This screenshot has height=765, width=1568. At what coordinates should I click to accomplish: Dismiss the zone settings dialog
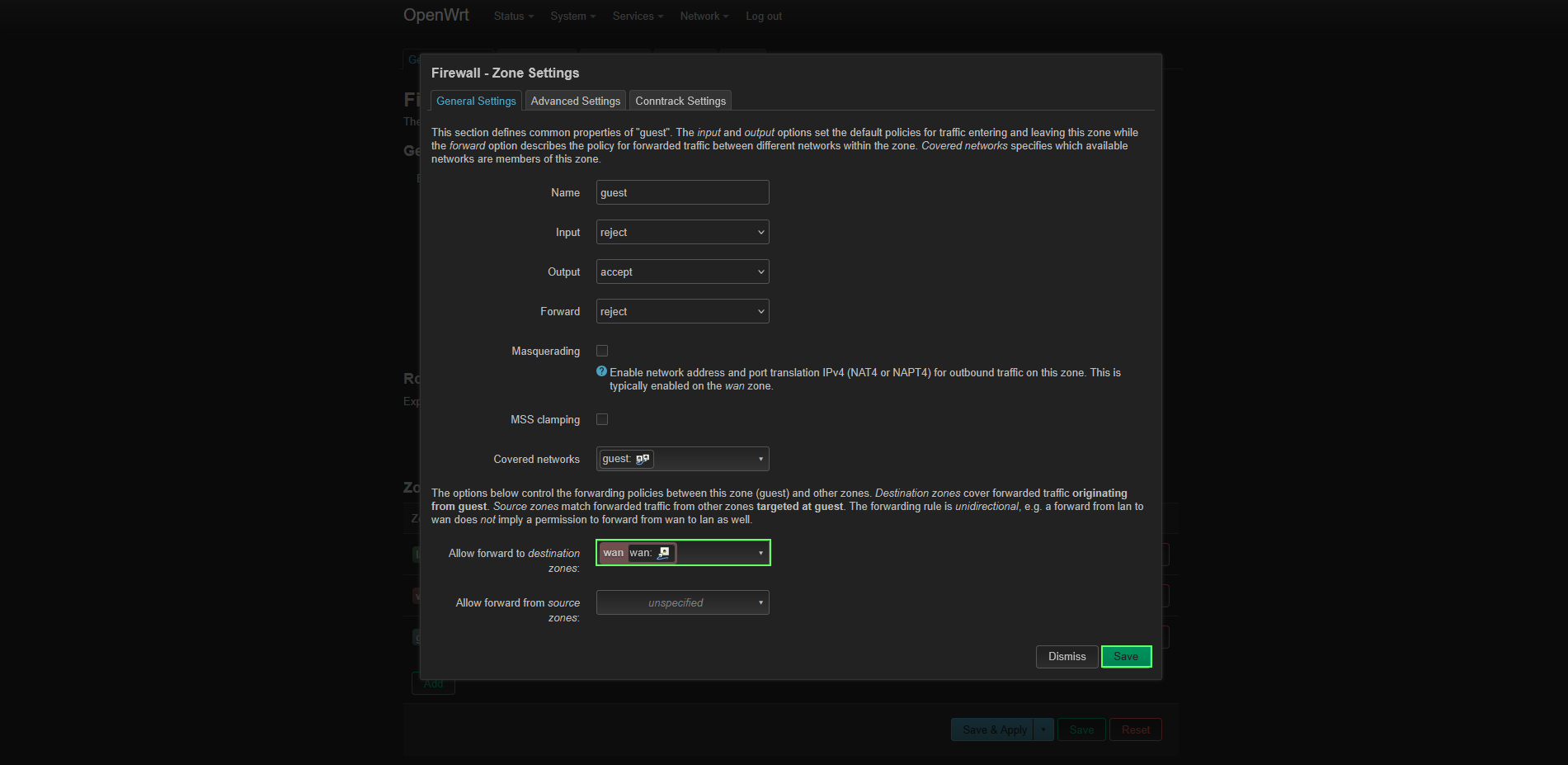pyautogui.click(x=1067, y=656)
